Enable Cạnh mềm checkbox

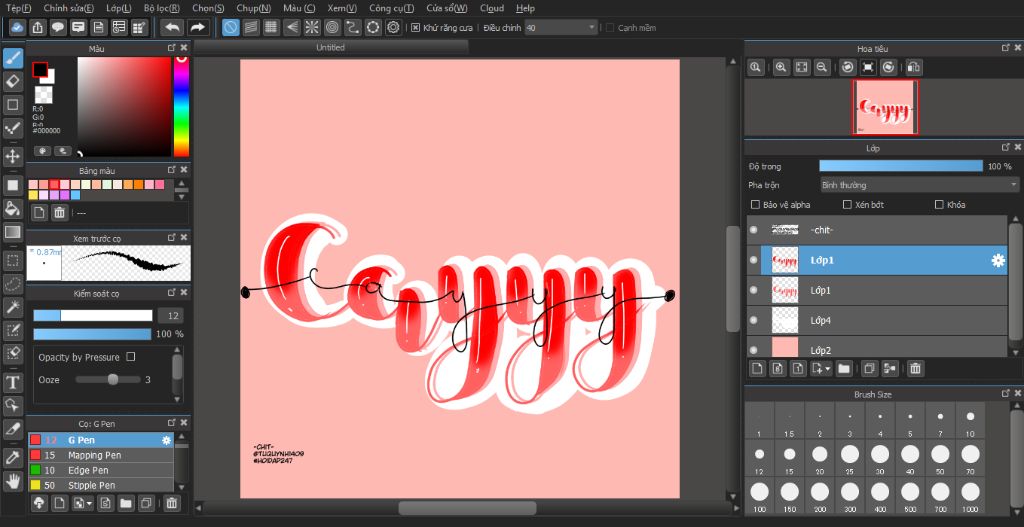(610, 27)
